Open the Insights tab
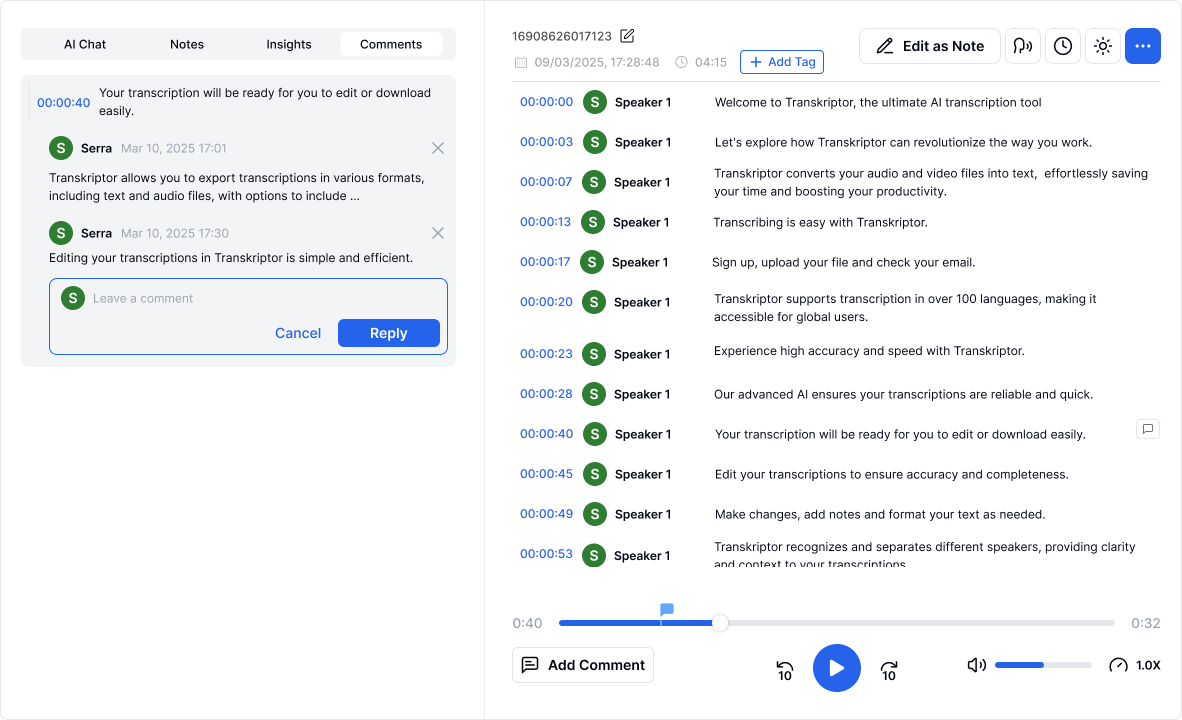1182x720 pixels. (x=289, y=44)
